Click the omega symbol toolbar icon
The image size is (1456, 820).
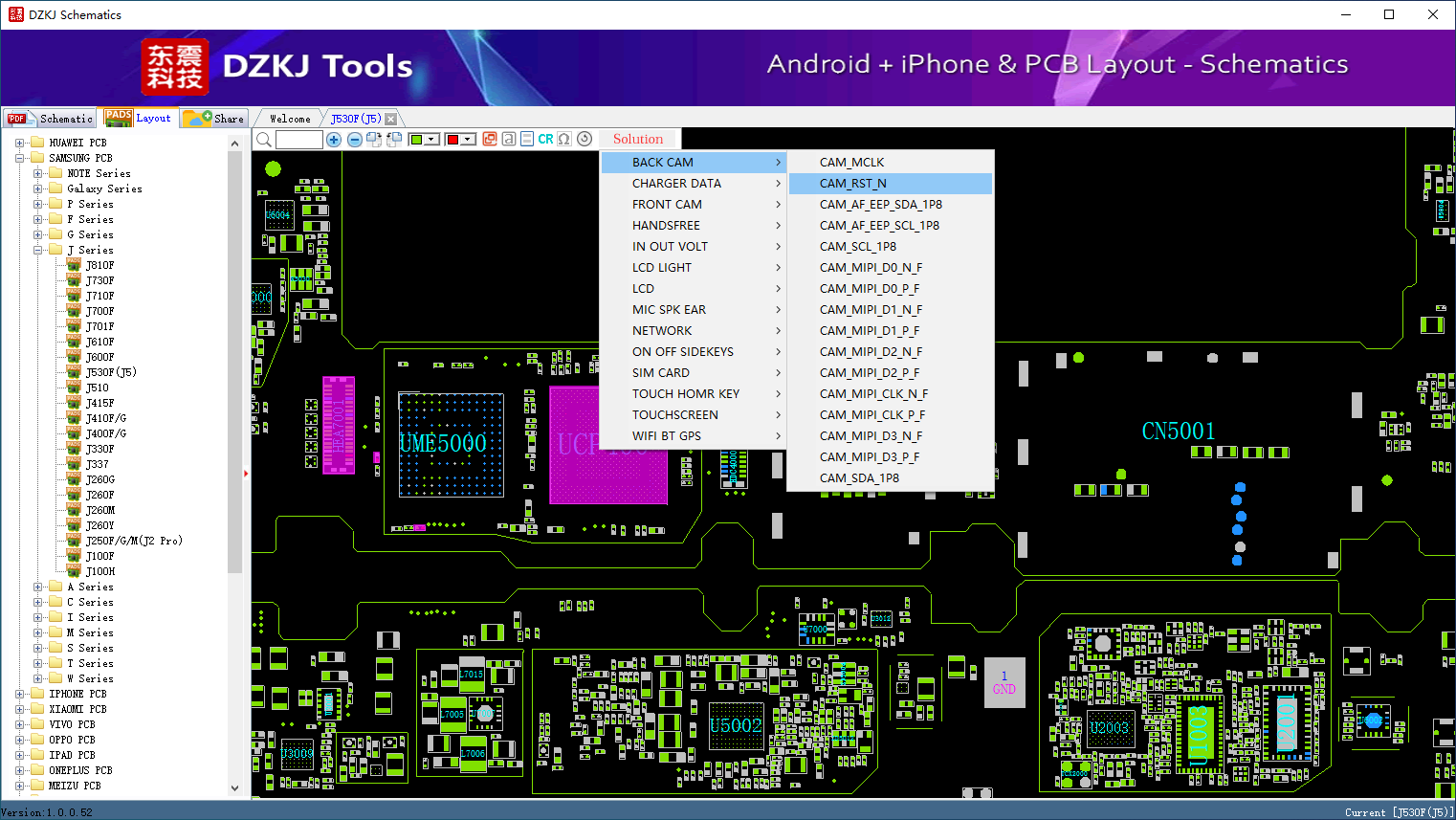click(564, 140)
